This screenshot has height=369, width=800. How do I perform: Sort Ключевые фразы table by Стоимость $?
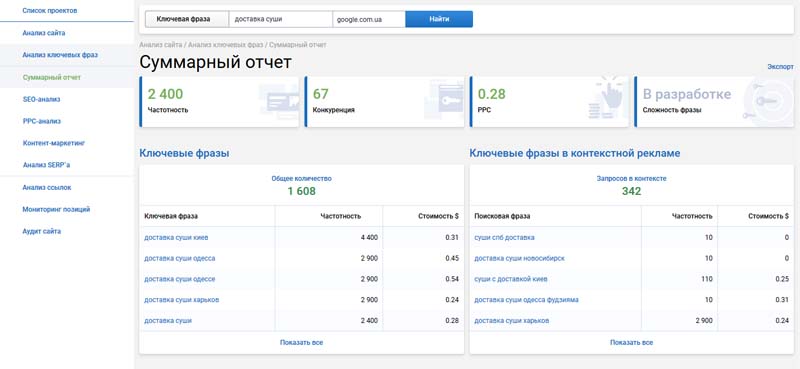(438, 216)
